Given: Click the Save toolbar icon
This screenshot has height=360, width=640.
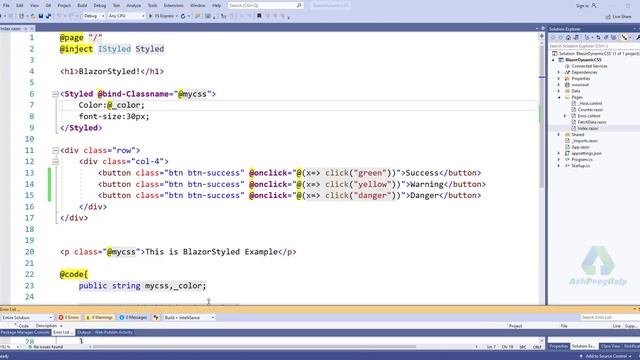Looking at the screenshot, I should 41,16.
